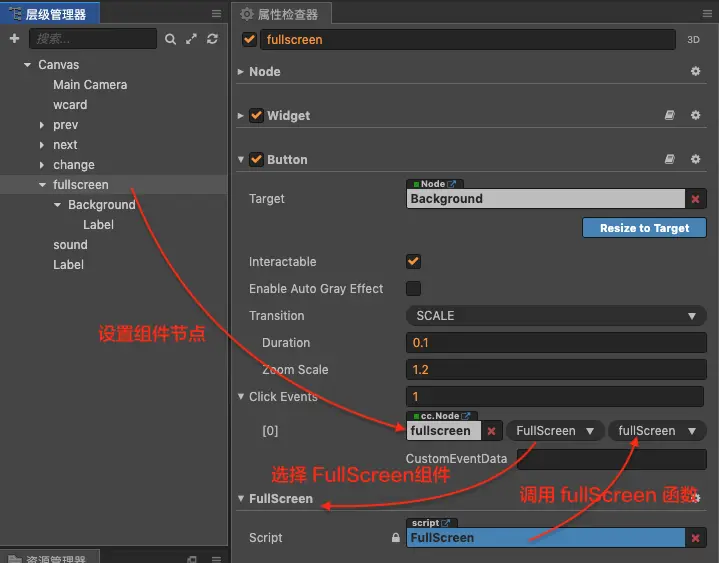Open Button component gear menu
The height and width of the screenshot is (563, 719).
[696, 159]
